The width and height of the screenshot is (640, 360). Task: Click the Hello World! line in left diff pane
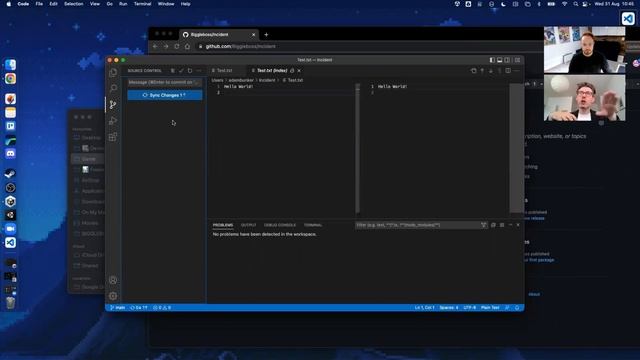point(238,87)
